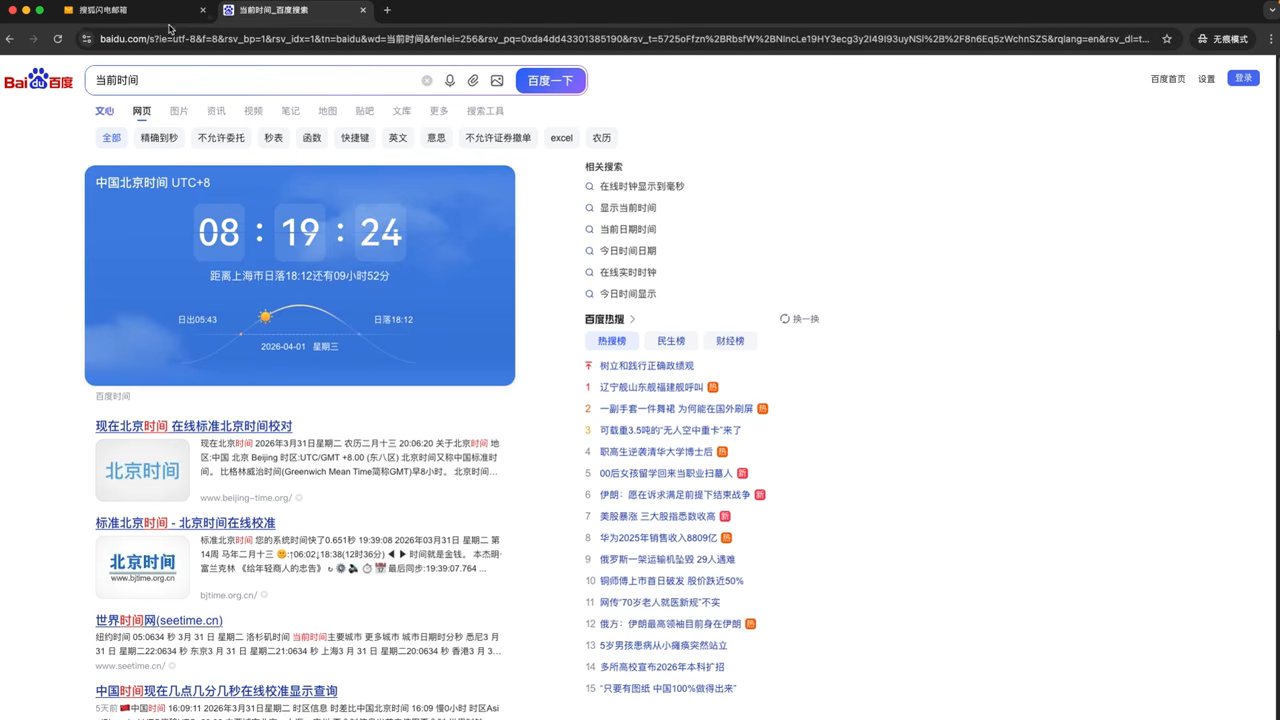The height and width of the screenshot is (720, 1280).
Task: Open result 标准北京时间 - 北京时间在线校准
Action: (x=185, y=523)
